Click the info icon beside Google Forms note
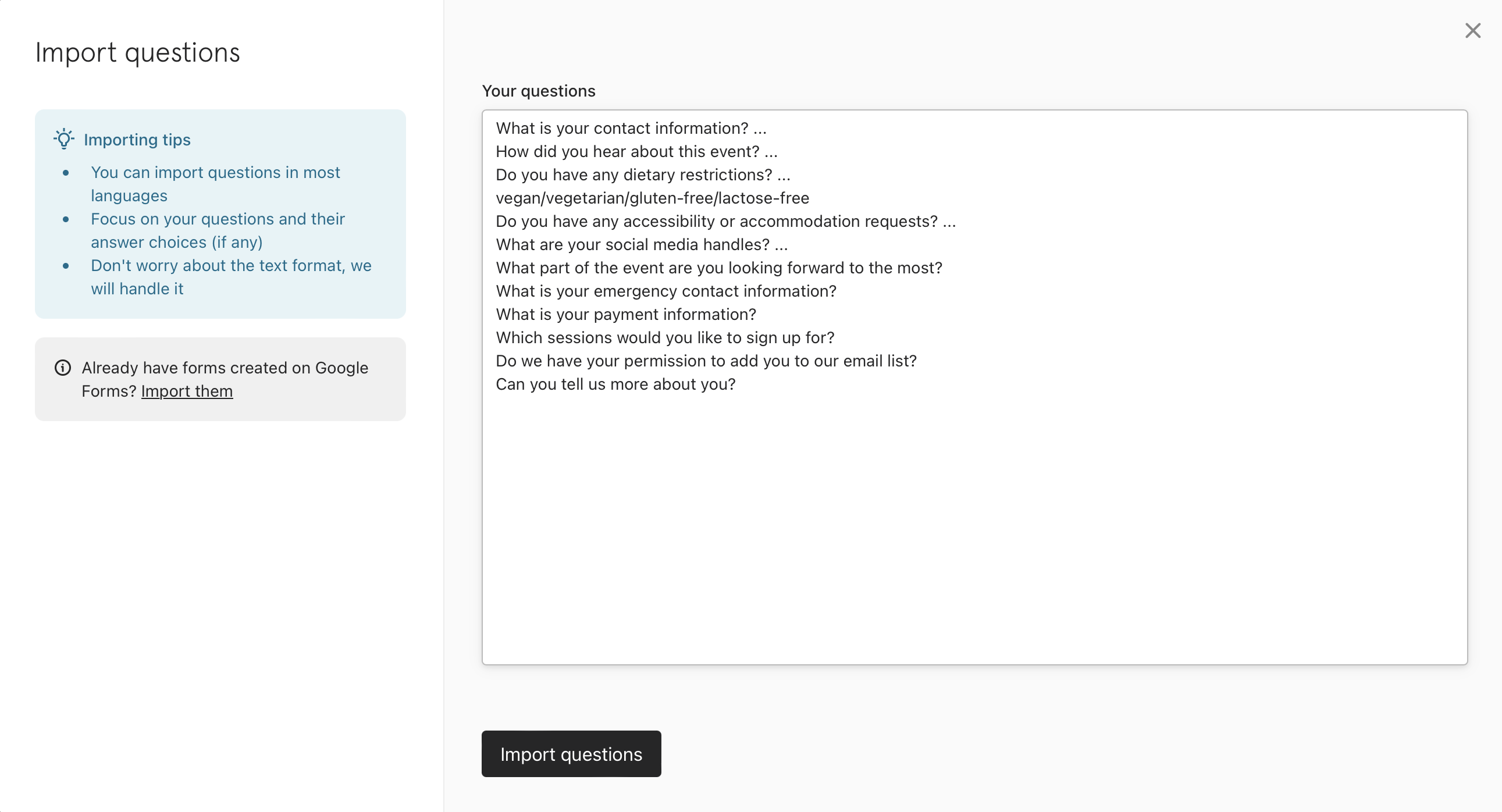Viewport: 1502px width, 812px height. (x=63, y=368)
